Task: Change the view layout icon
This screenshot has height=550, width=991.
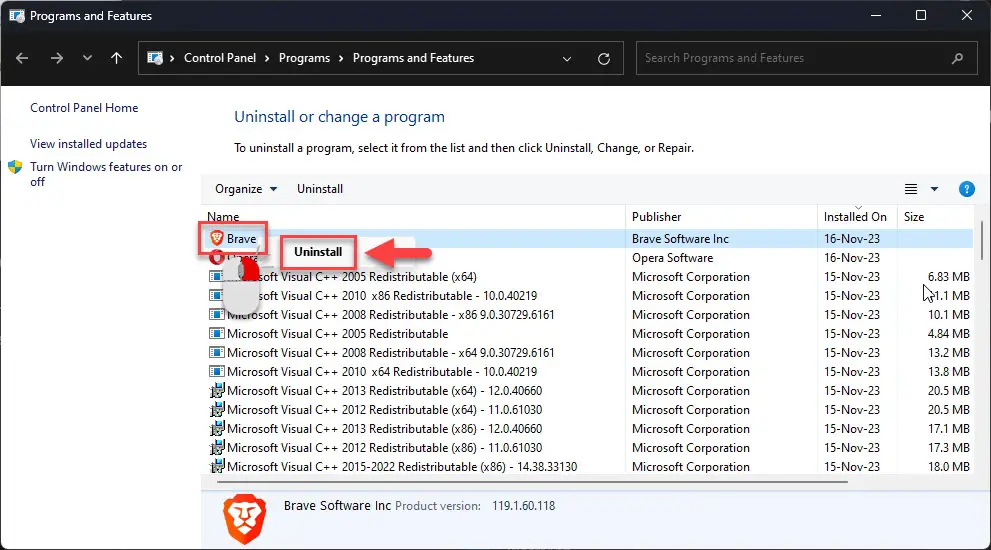Action: pyautogui.click(x=911, y=189)
